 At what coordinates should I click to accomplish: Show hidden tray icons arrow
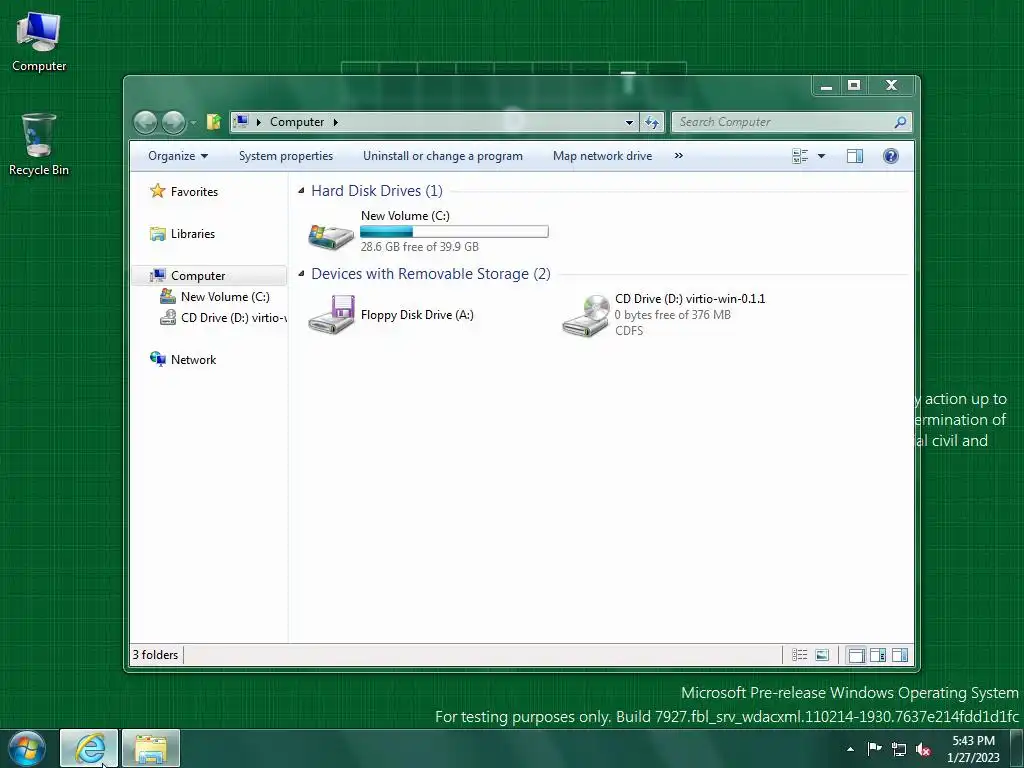click(850, 749)
